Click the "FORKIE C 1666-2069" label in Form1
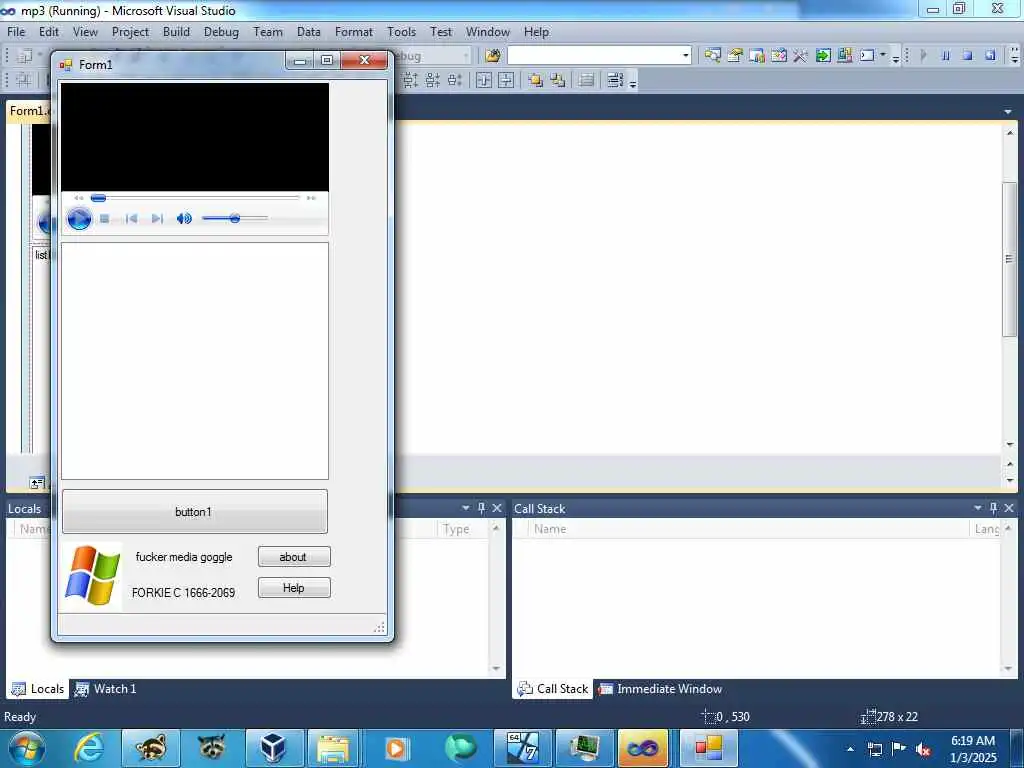The width and height of the screenshot is (1024, 768). click(184, 593)
